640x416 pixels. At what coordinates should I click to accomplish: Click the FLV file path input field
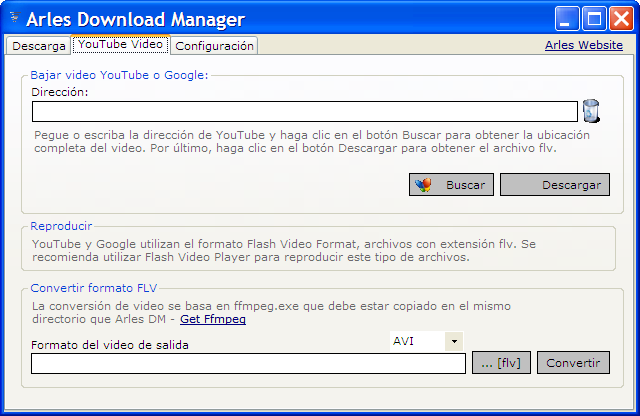pyautogui.click(x=248, y=363)
